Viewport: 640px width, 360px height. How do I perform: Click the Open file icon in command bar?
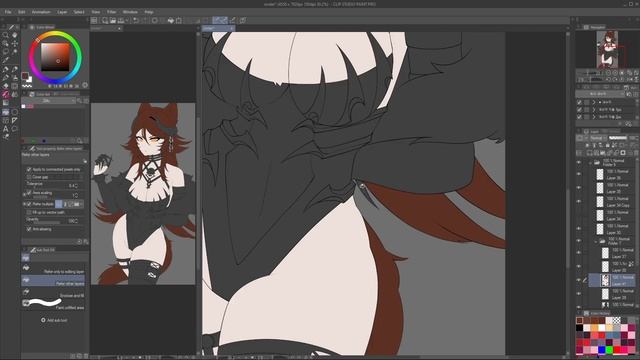(x=113, y=20)
